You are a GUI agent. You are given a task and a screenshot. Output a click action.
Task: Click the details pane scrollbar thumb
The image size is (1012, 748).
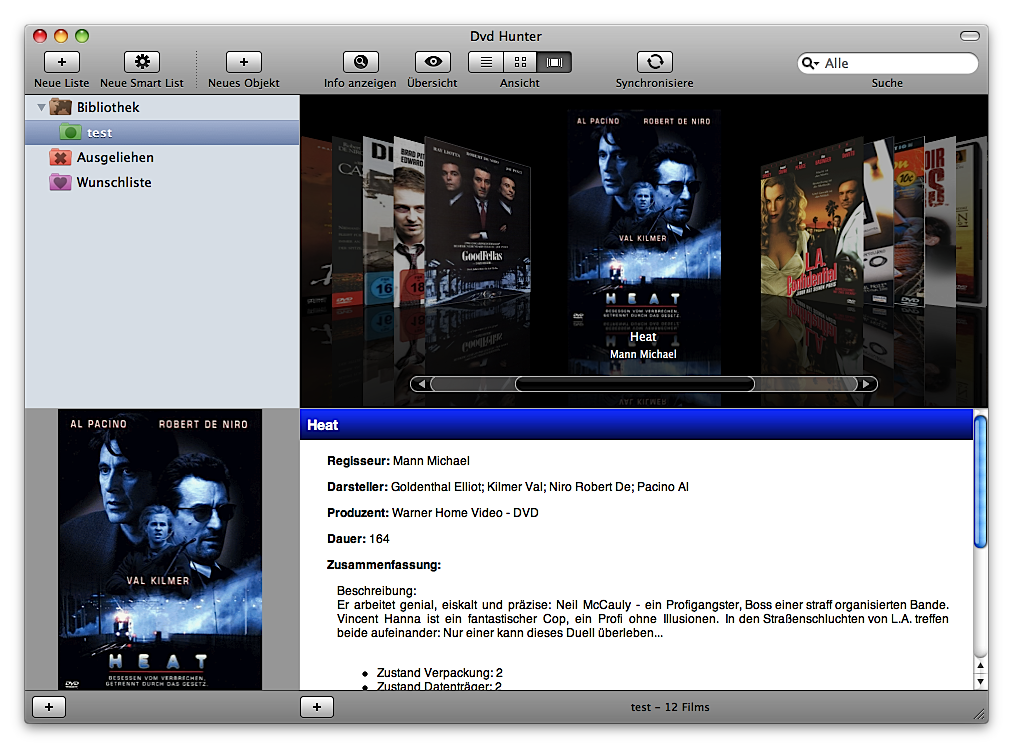tap(980, 481)
